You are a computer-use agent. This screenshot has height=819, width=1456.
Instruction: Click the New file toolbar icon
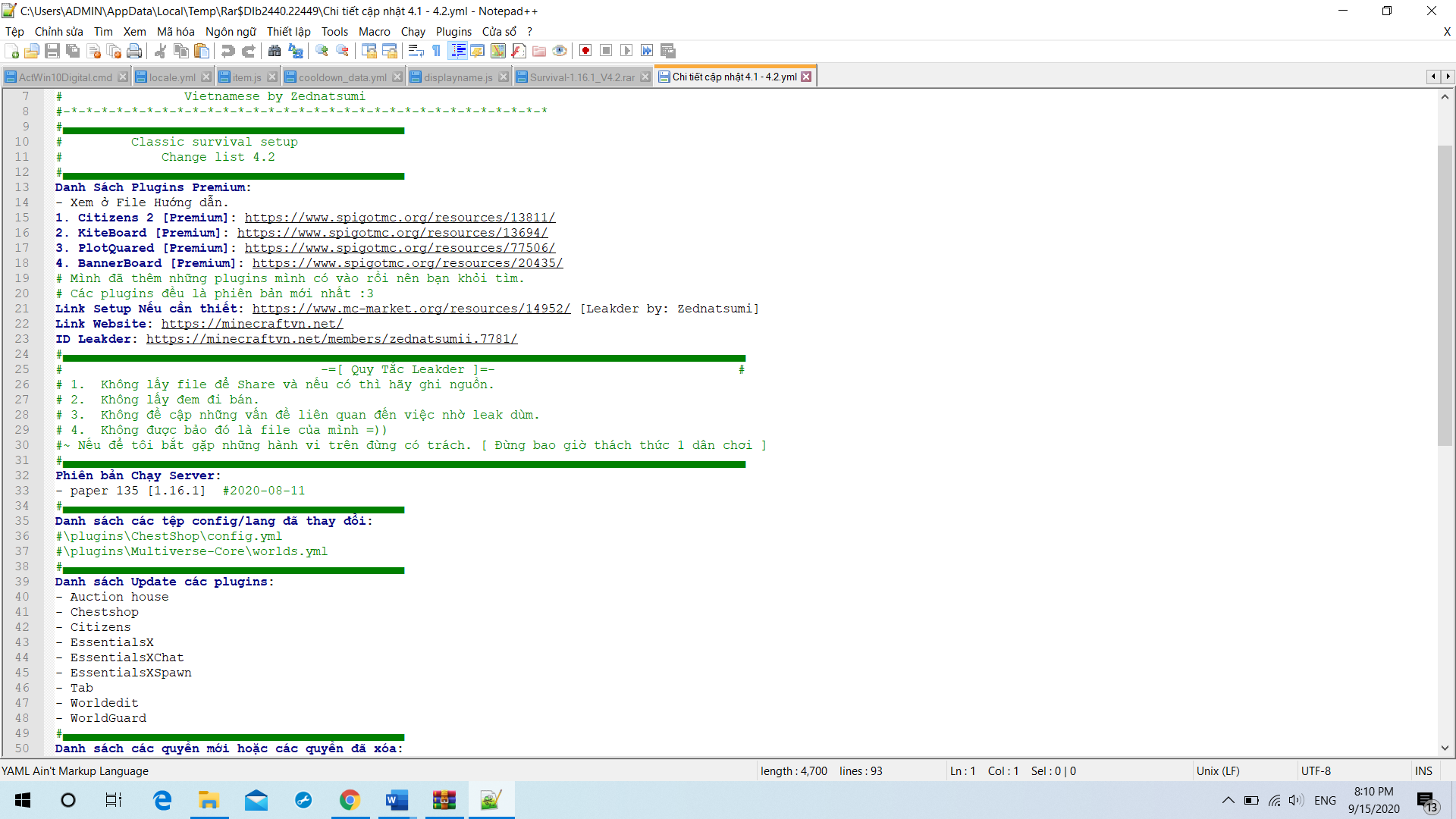pos(12,51)
